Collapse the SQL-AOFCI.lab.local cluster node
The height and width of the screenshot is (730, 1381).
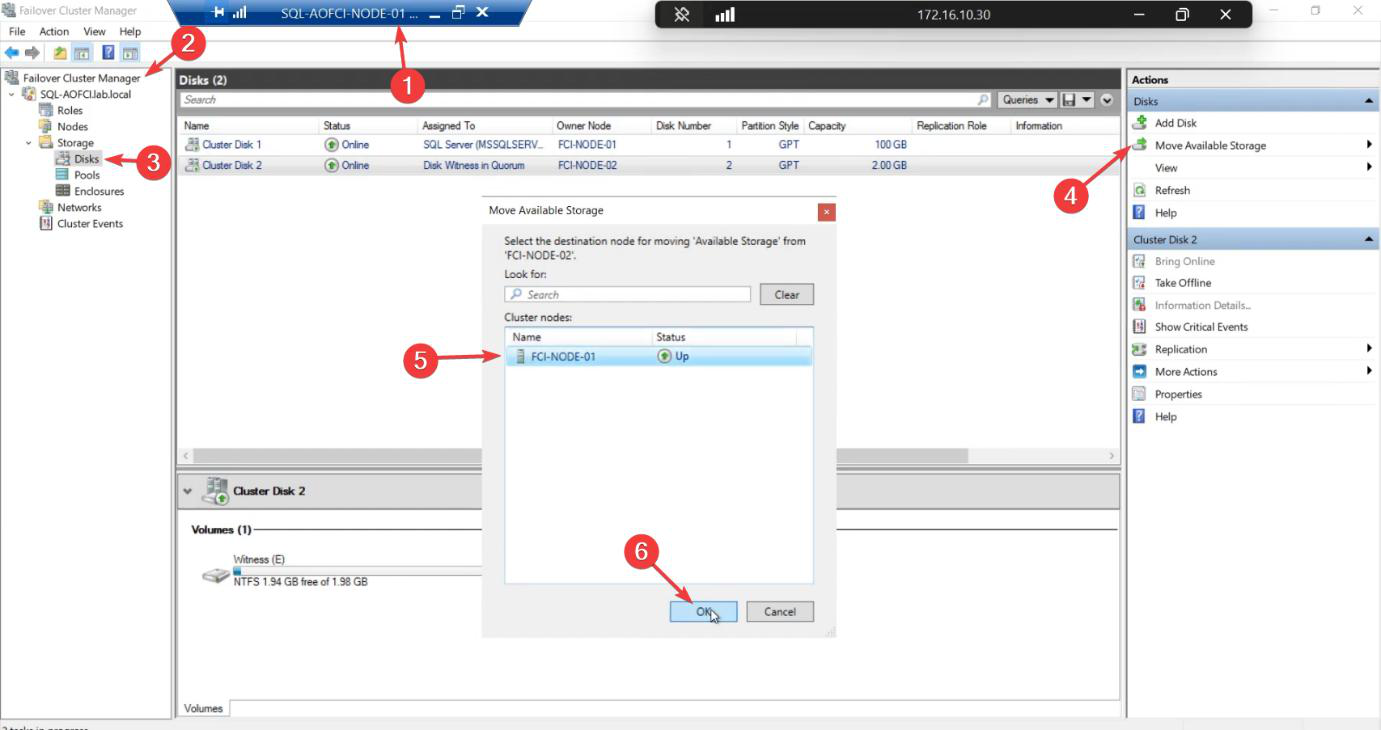click(12, 94)
